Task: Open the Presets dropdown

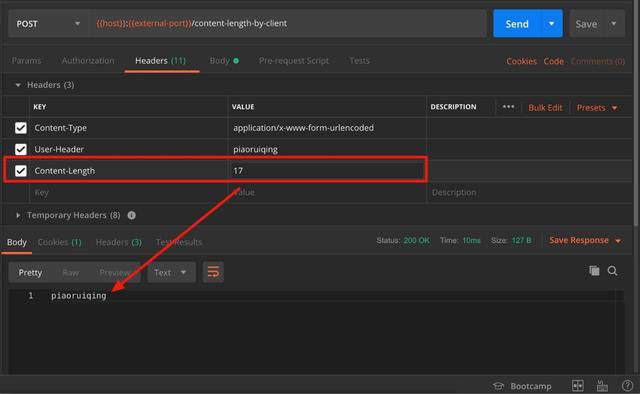Action: (x=596, y=108)
